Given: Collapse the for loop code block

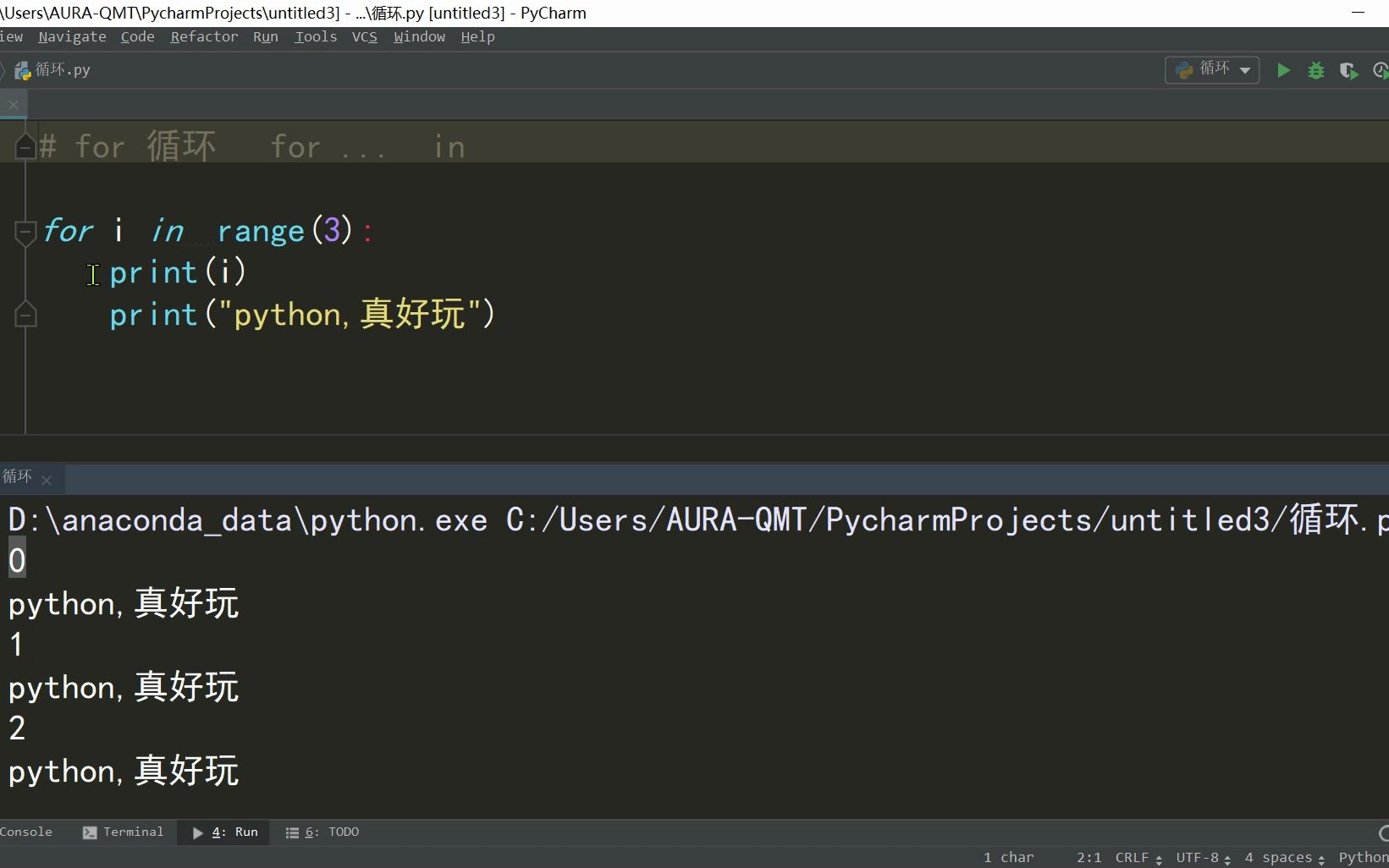Looking at the screenshot, I should 25,230.
